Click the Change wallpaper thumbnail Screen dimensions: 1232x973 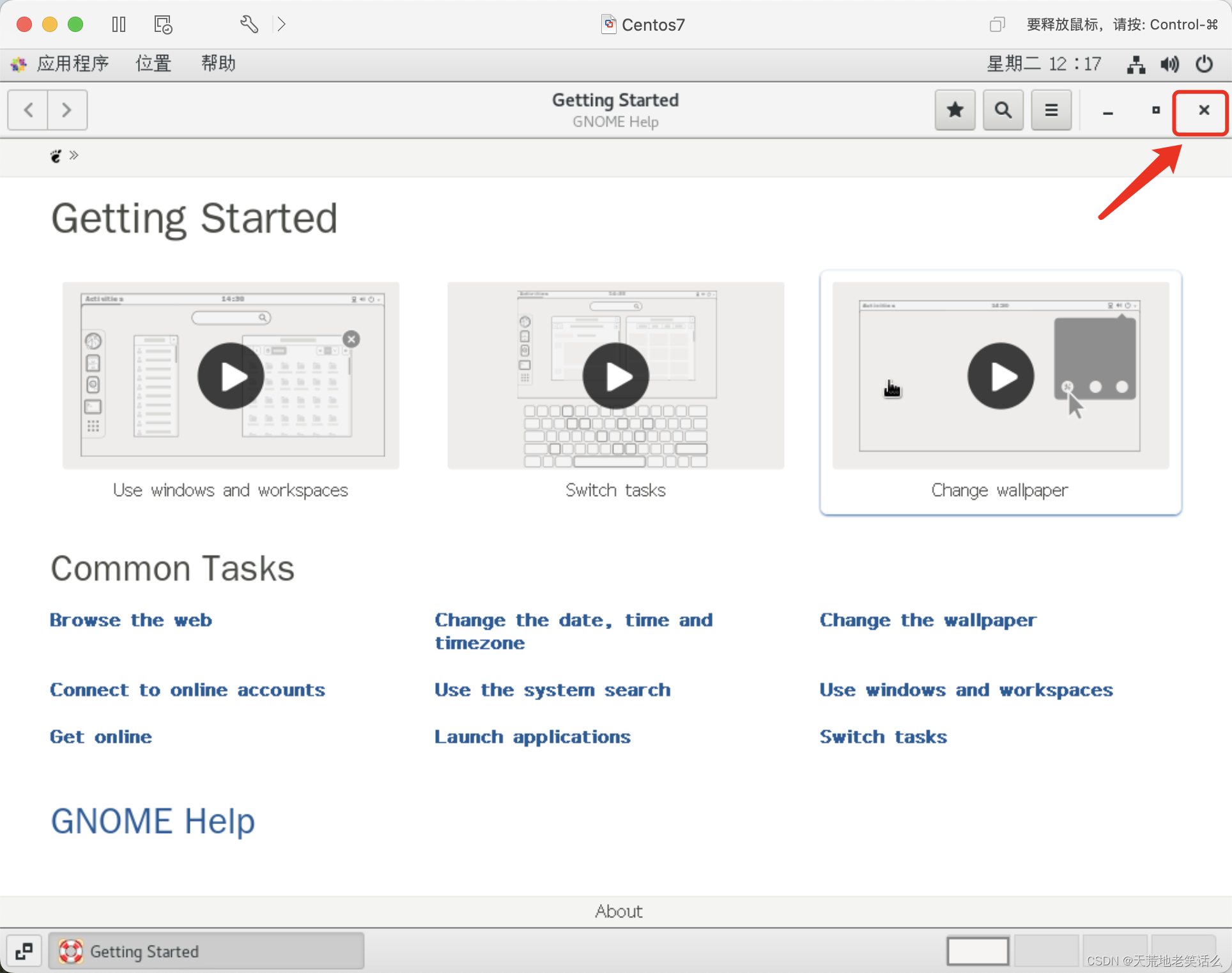click(x=1000, y=376)
